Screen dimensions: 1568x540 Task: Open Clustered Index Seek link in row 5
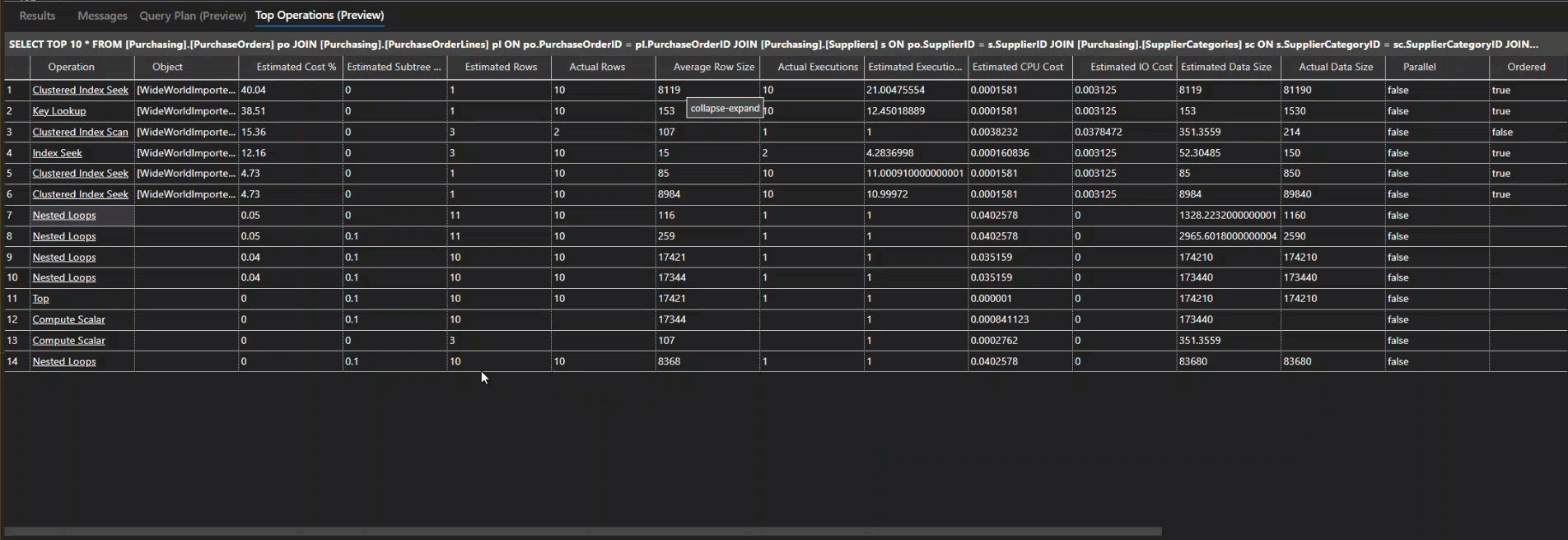pyautogui.click(x=81, y=174)
